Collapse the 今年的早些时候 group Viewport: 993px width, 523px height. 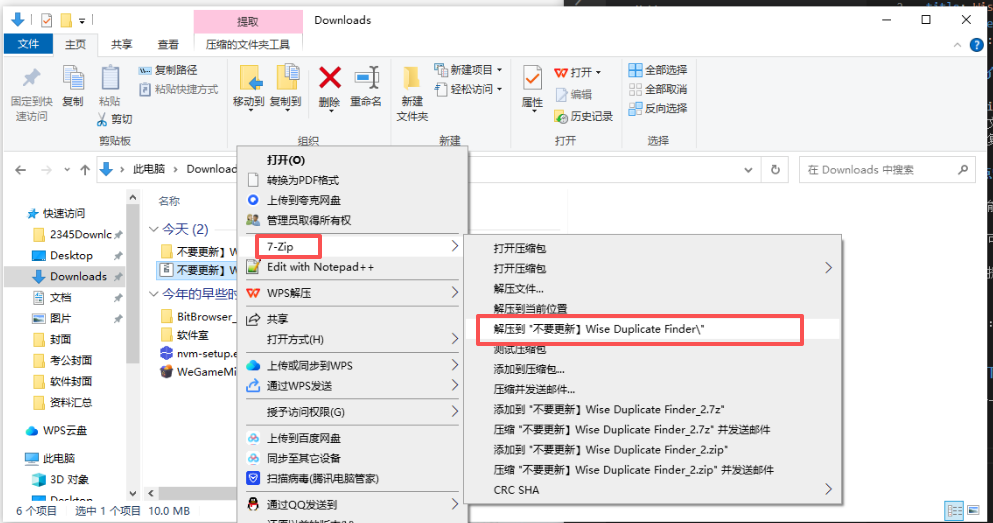pyautogui.click(x=153, y=293)
